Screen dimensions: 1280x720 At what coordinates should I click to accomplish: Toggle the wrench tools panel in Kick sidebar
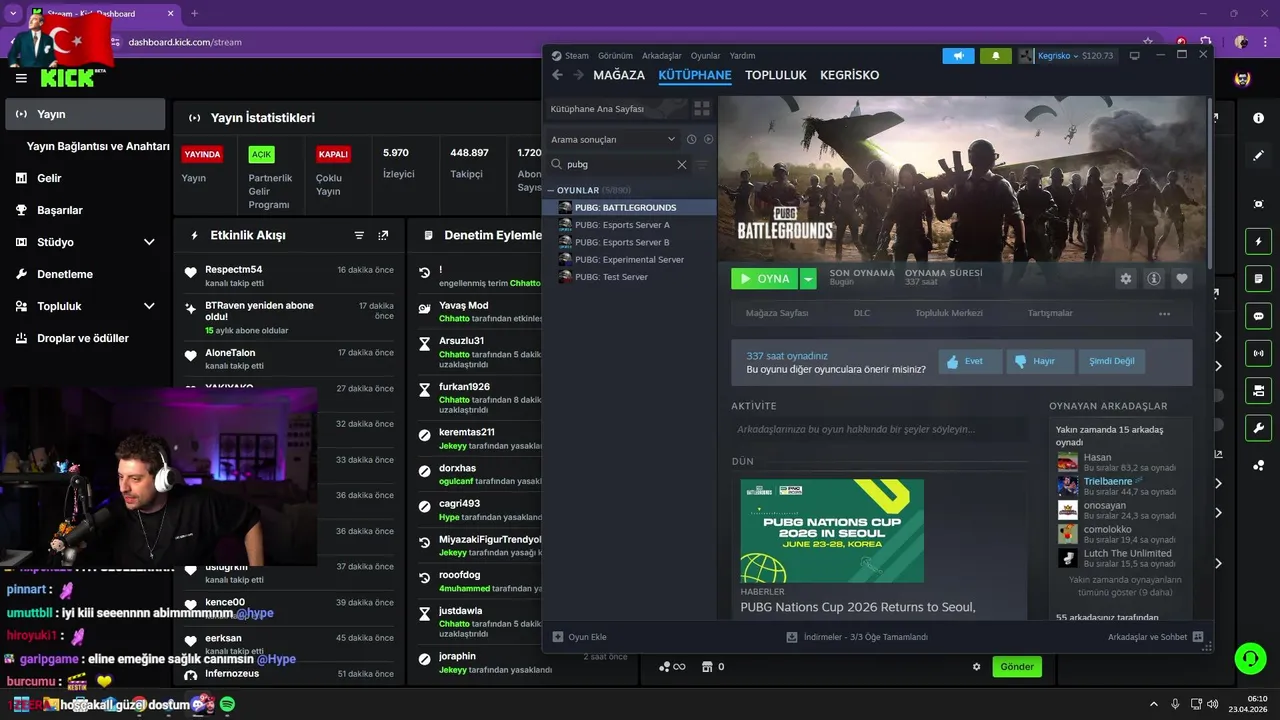1258,427
